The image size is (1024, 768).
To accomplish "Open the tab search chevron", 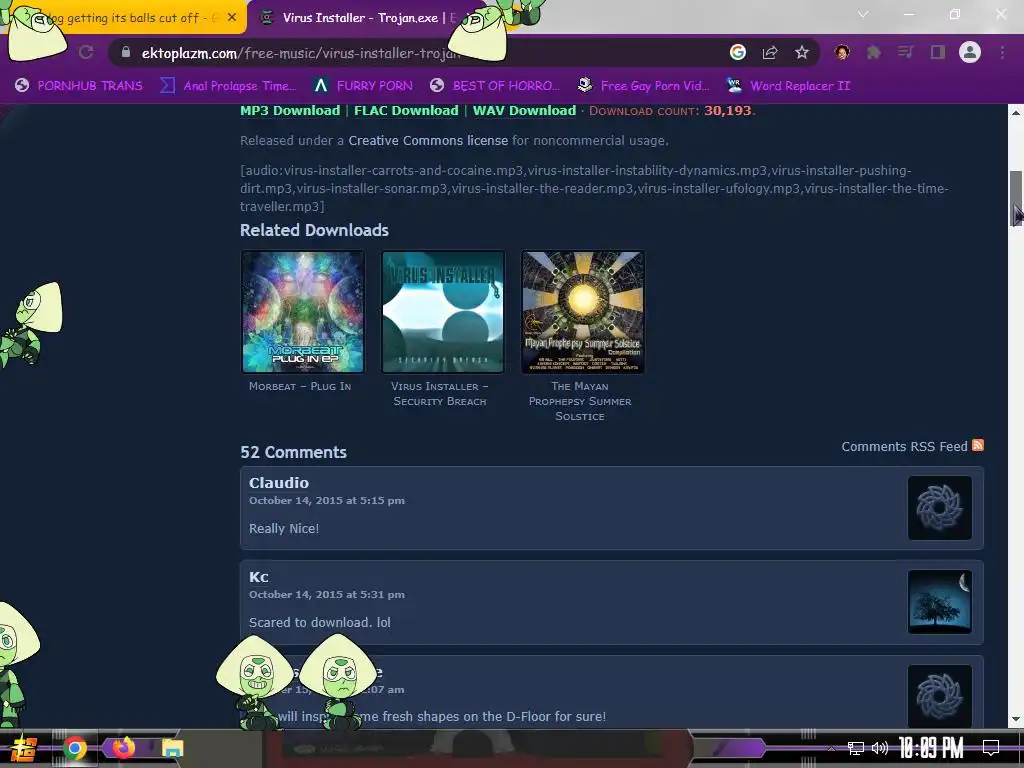I will [863, 14].
